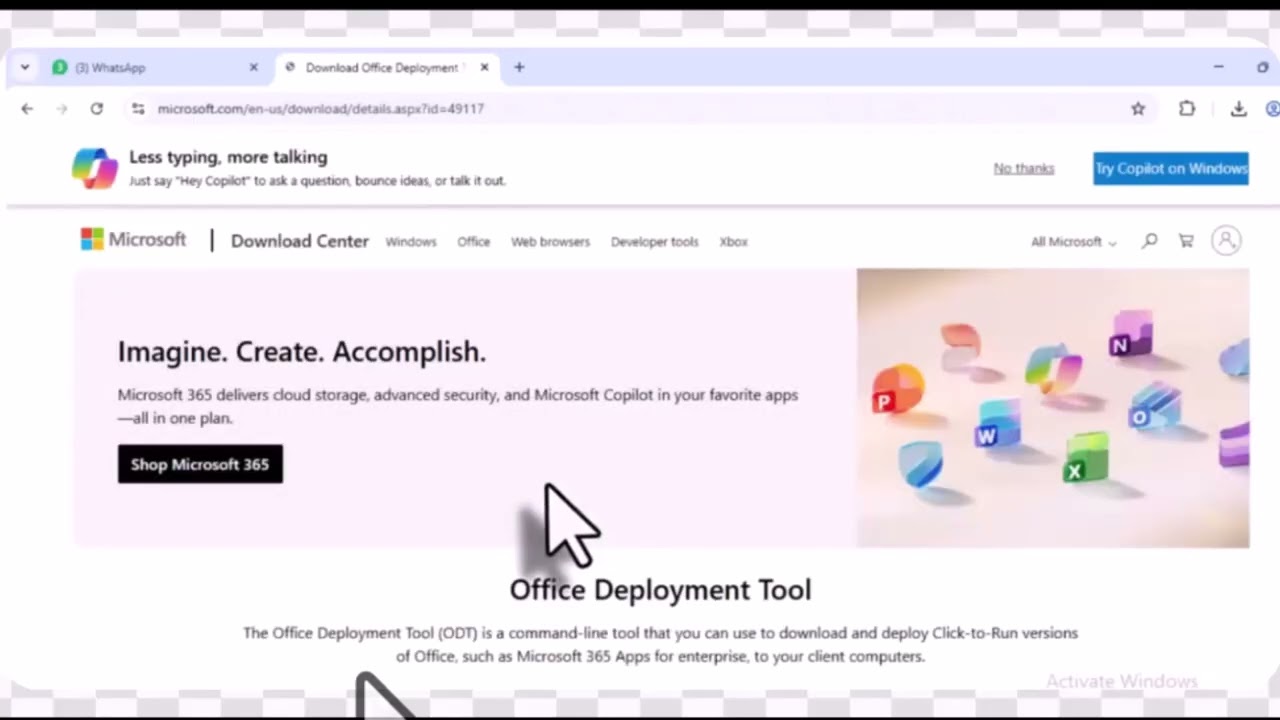Close the WhatsApp tab
1280x720 pixels.
(x=253, y=67)
